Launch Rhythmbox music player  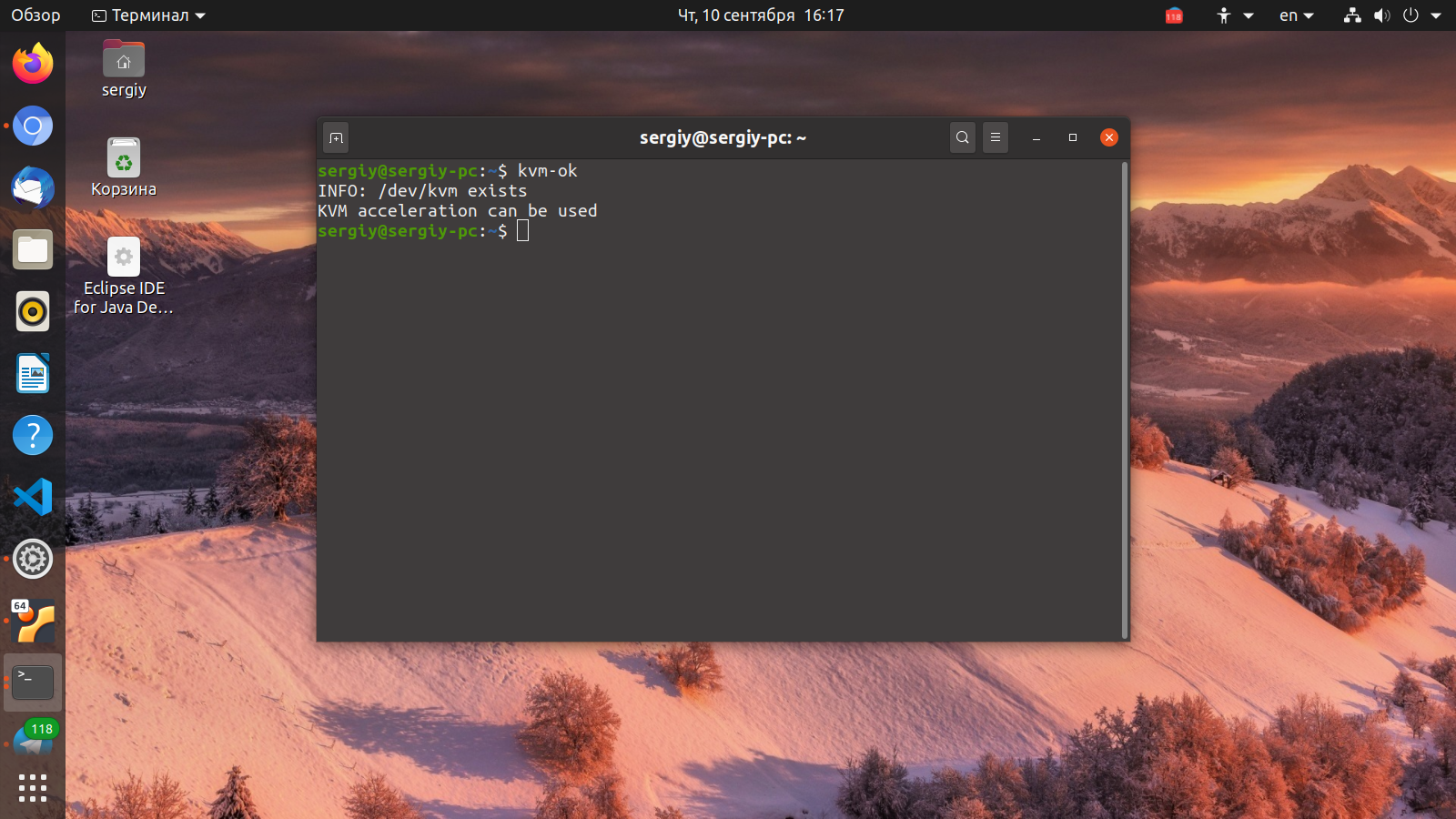click(33, 311)
